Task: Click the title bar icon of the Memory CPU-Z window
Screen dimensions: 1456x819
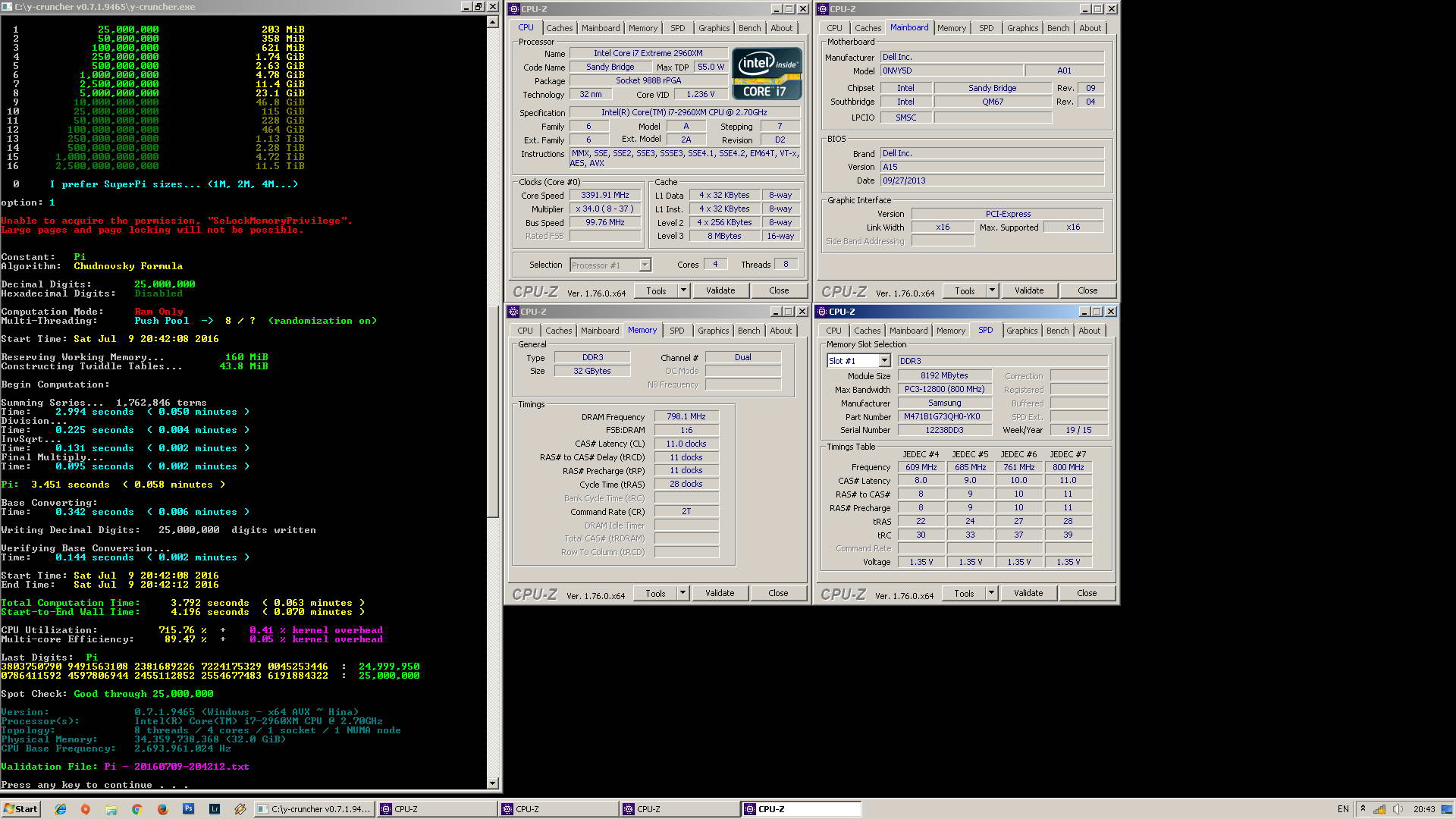Action: [x=513, y=312]
